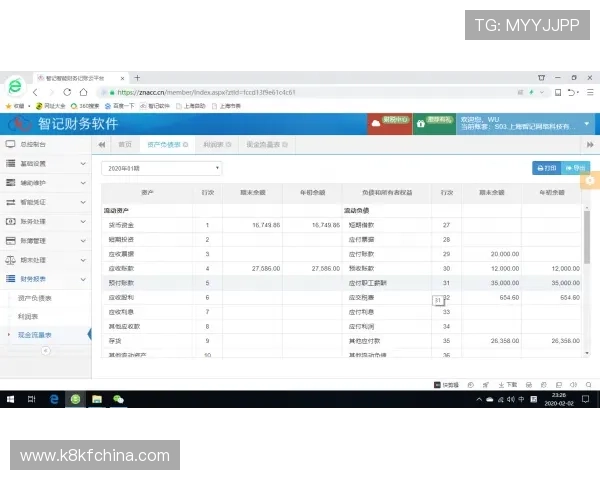Expand the 期末处理 sidebar menu
This screenshot has width=600, height=480.
click(46, 260)
